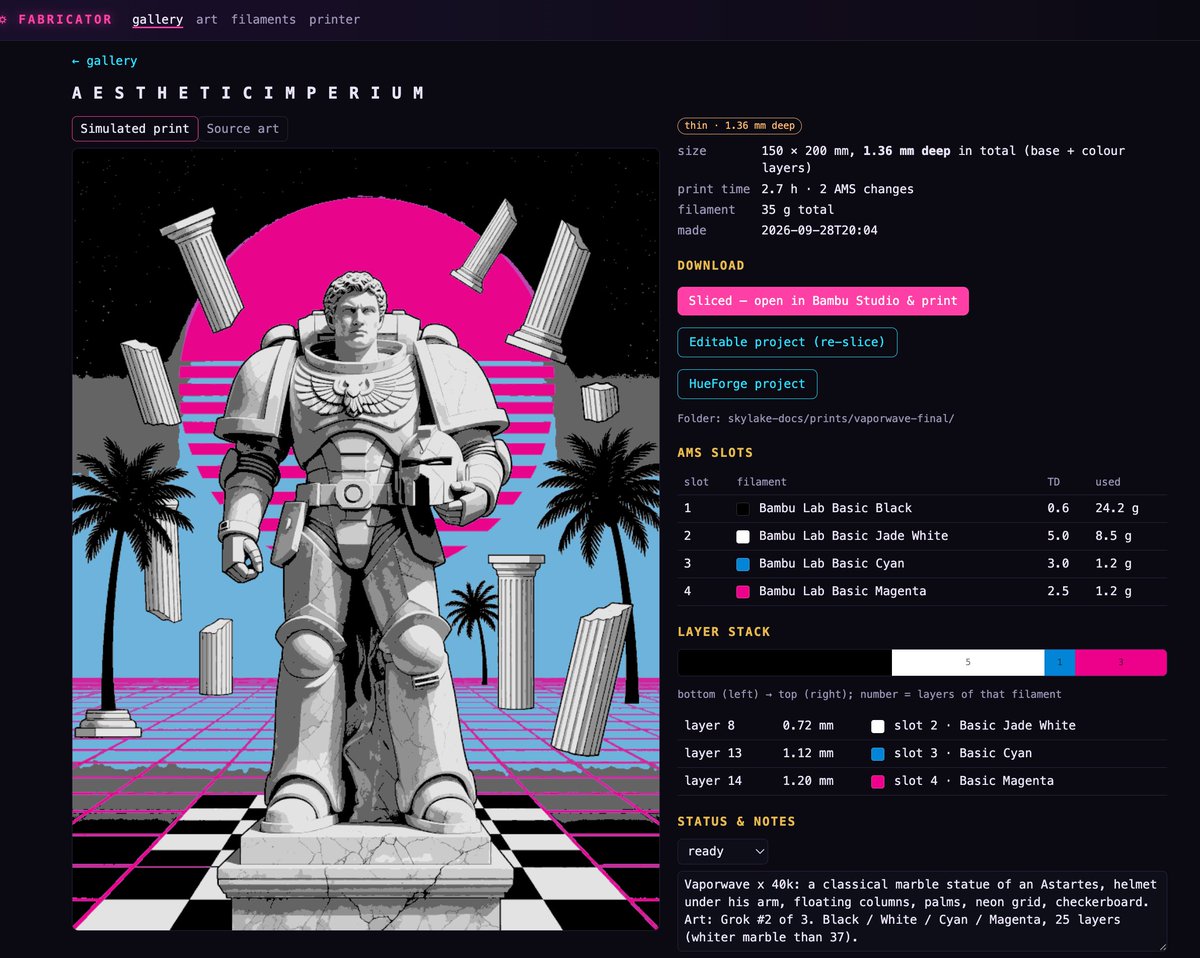Click the folder path text under downloads

pyautogui.click(x=816, y=418)
